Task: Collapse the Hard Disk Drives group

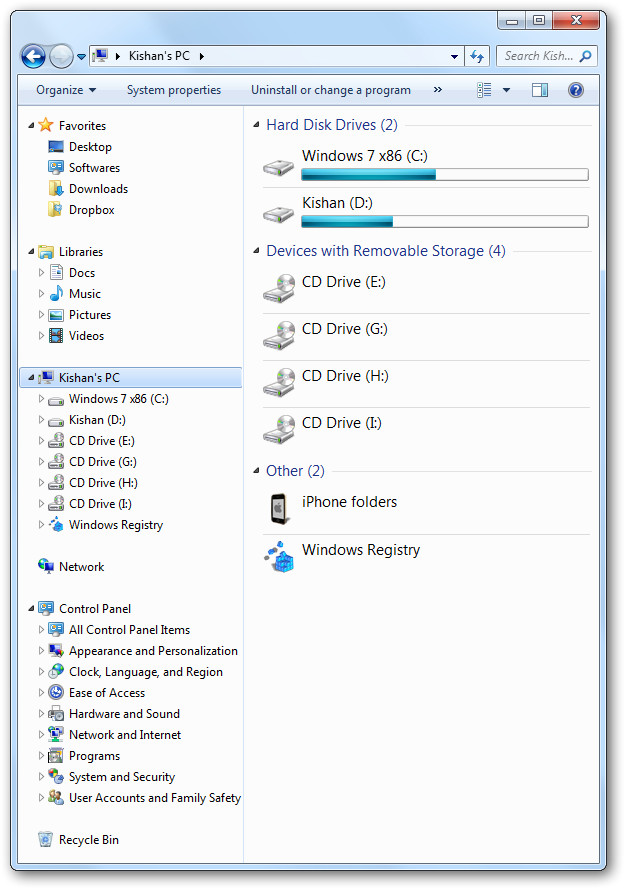Action: 256,124
